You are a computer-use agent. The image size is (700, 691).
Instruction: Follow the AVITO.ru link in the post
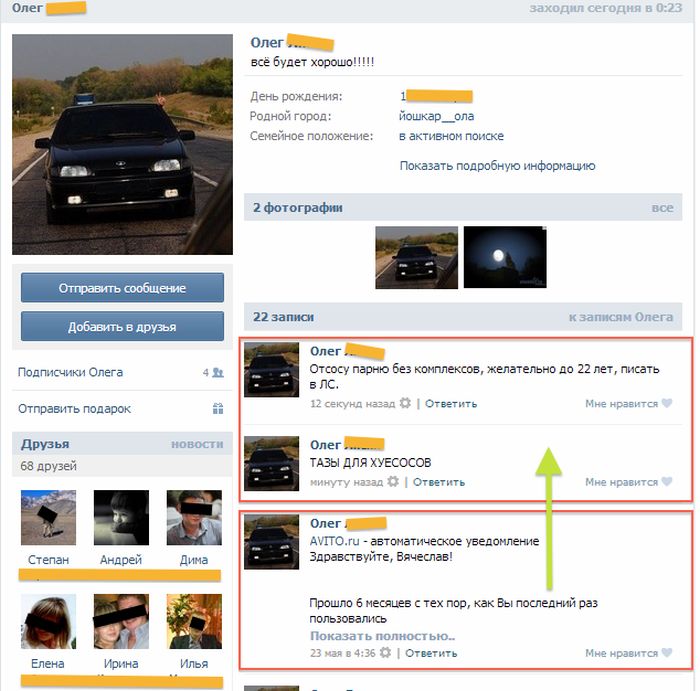pyautogui.click(x=334, y=541)
